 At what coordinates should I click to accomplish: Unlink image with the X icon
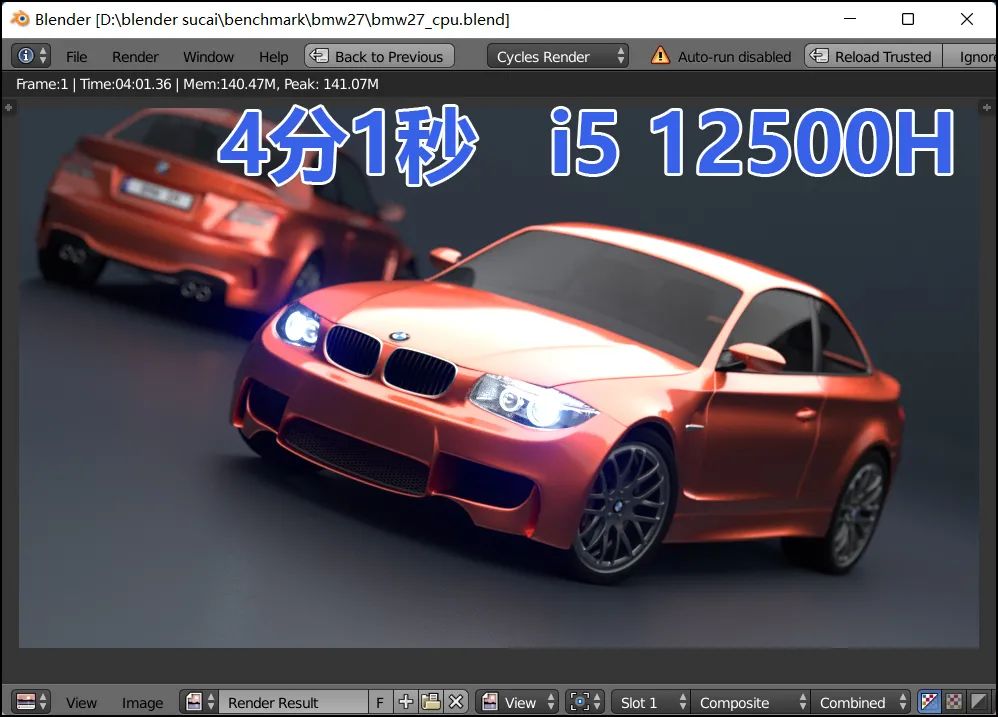(x=456, y=702)
